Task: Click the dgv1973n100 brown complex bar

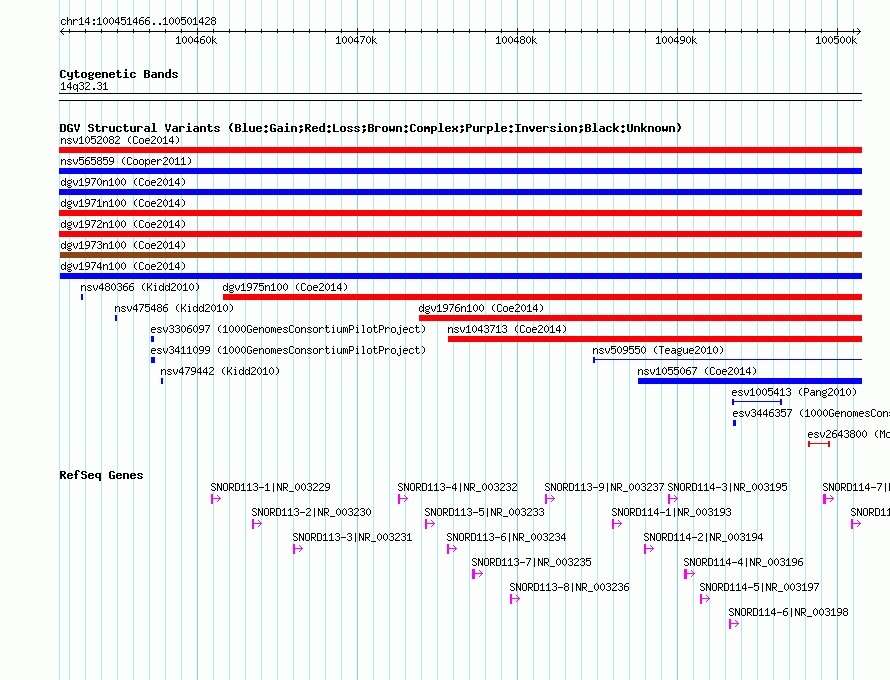Action: tap(460, 255)
